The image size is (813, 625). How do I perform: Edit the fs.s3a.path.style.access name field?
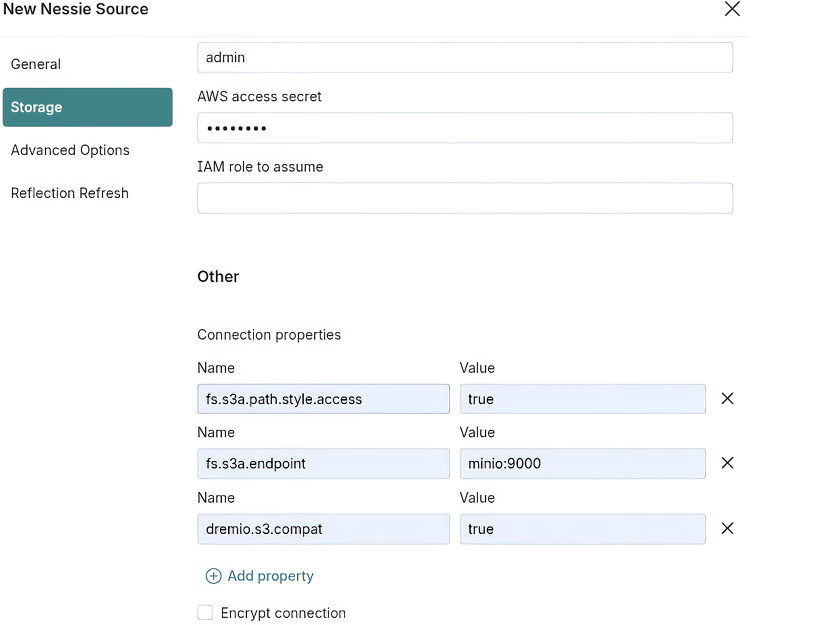323,399
